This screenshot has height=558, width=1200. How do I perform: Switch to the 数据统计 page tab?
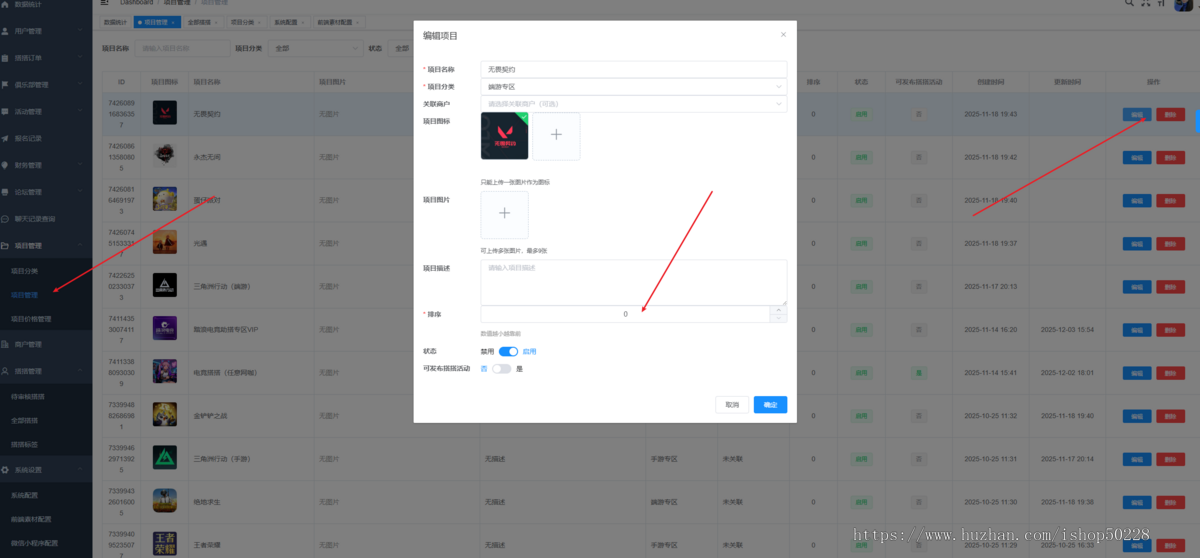pyautogui.click(x=116, y=21)
